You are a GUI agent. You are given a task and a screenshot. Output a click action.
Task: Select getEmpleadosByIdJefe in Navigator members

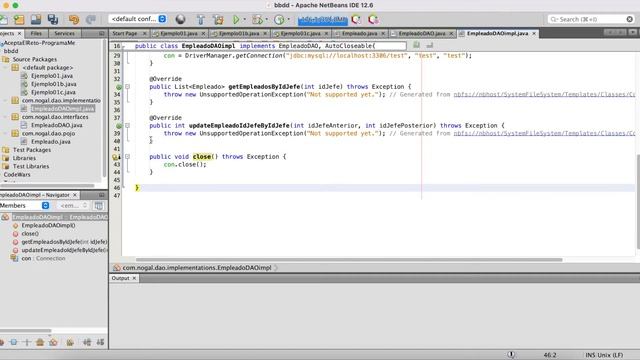click(x=64, y=242)
